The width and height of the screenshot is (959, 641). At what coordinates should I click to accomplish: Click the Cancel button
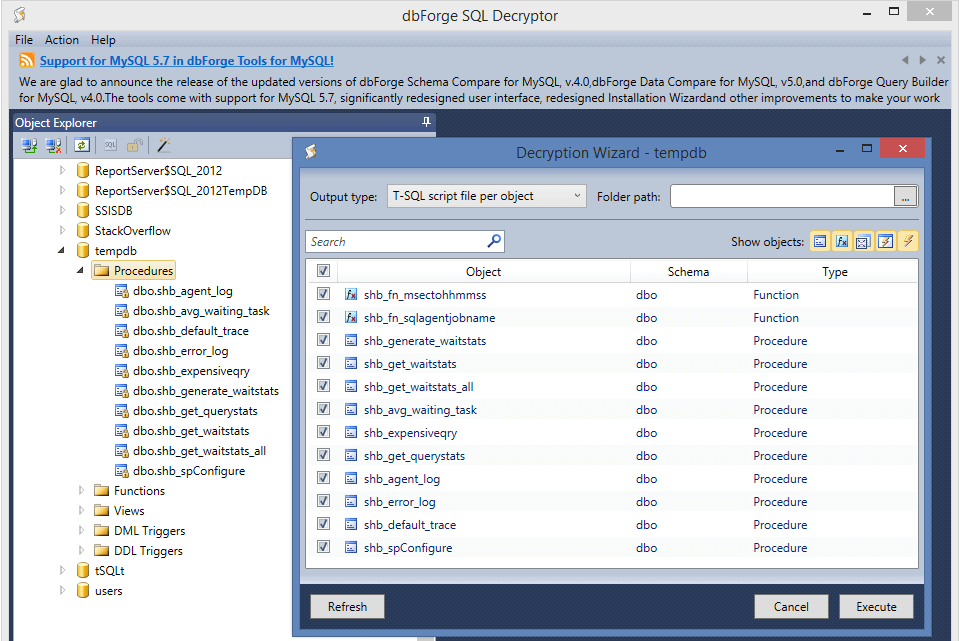pos(791,607)
